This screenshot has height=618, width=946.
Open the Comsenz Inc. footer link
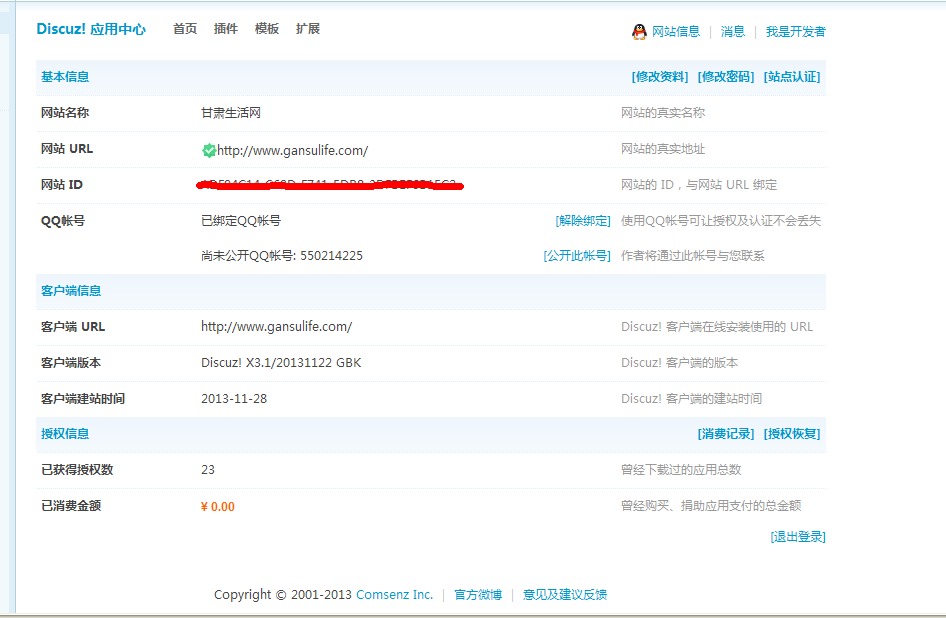click(x=395, y=594)
